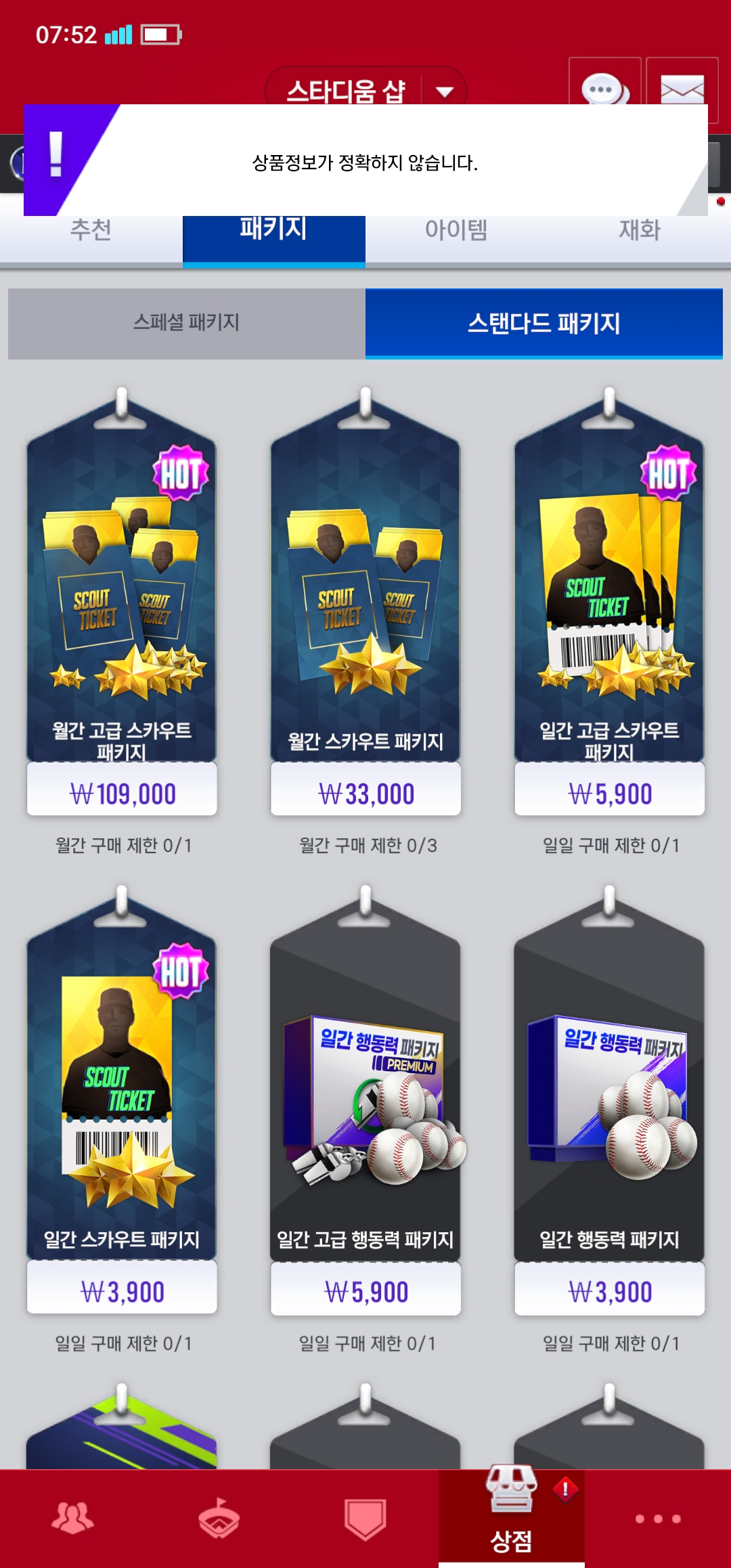731x1568 pixels.
Task: Select the 스페셜 패키지 sub-tab
Action: 187,323
